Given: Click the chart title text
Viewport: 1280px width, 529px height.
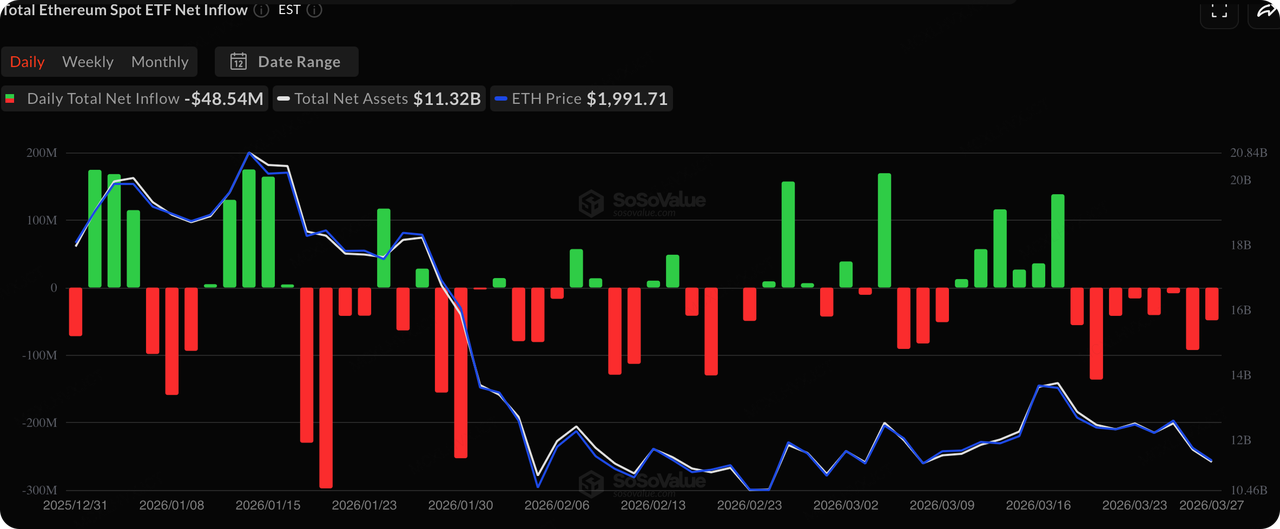Looking at the screenshot, I should tap(125, 10).
